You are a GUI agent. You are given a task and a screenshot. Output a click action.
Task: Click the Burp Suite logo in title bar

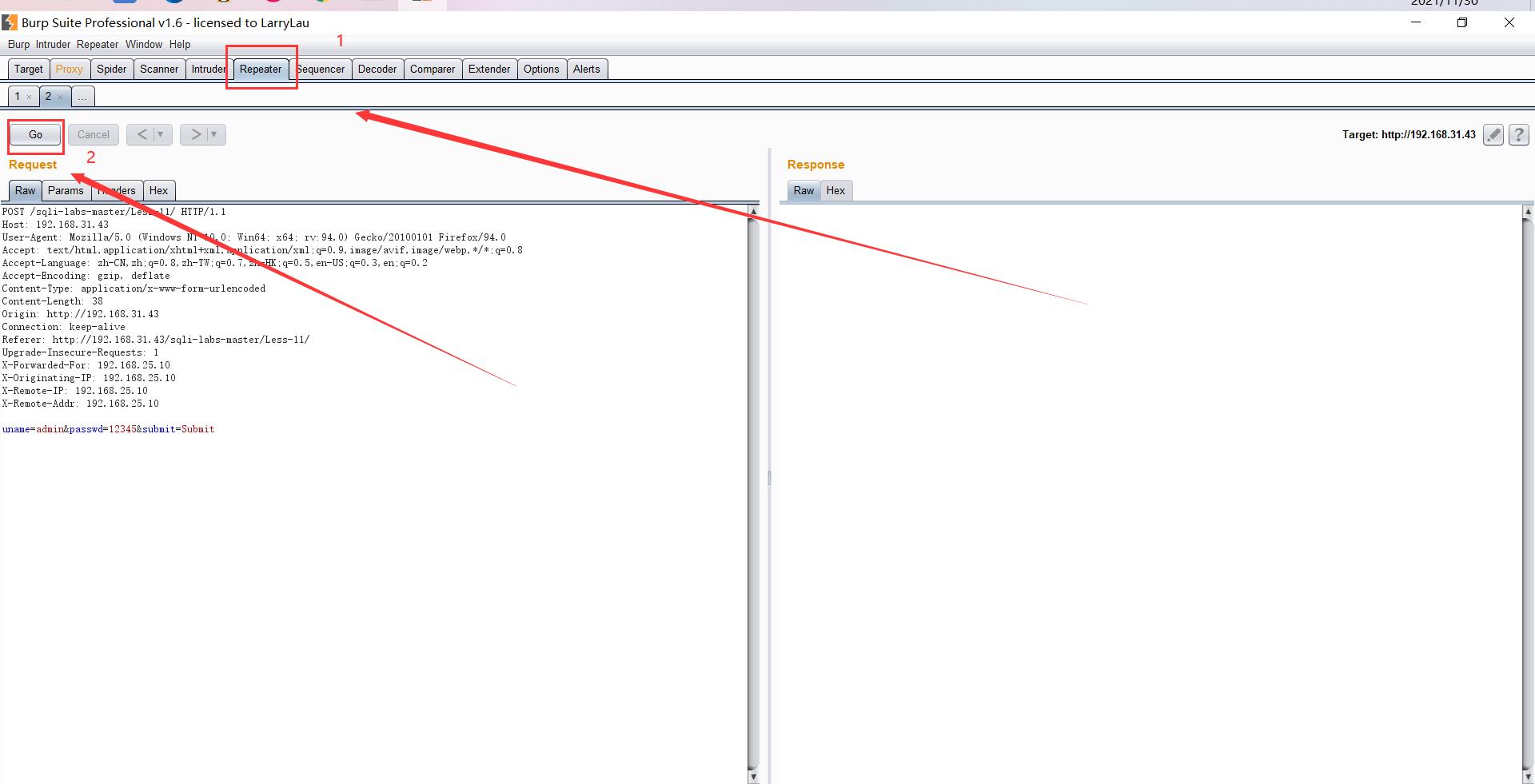click(x=10, y=22)
